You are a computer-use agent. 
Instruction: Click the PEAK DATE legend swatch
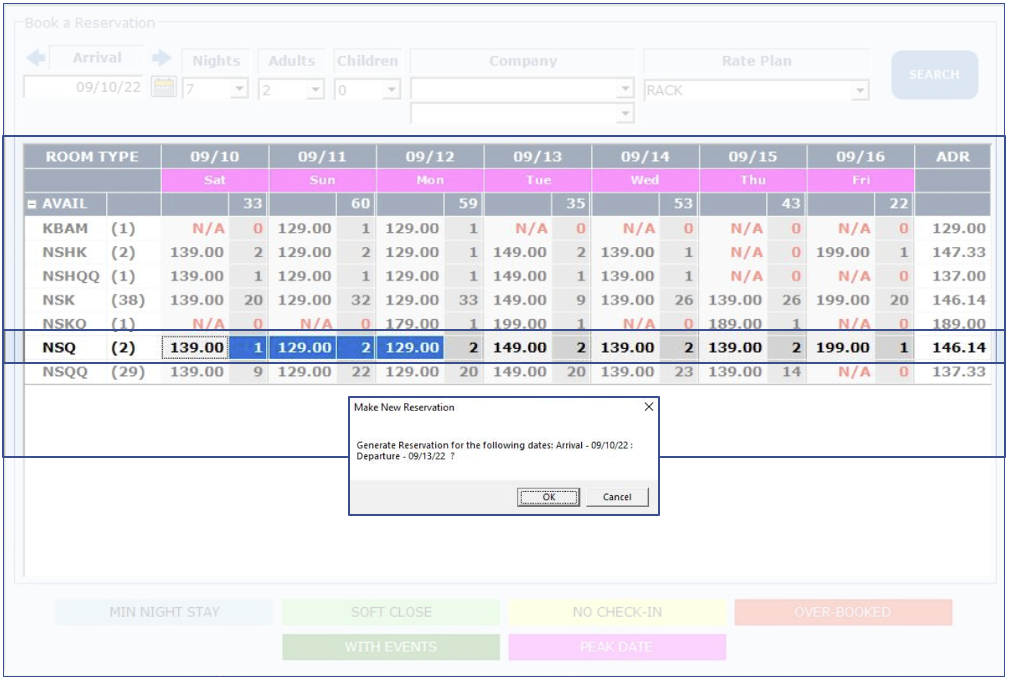pos(616,647)
